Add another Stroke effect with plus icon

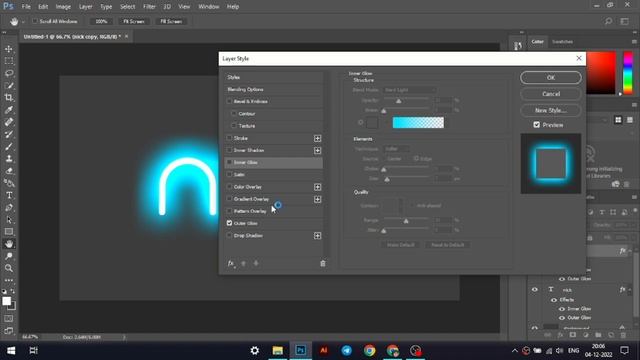[318, 138]
